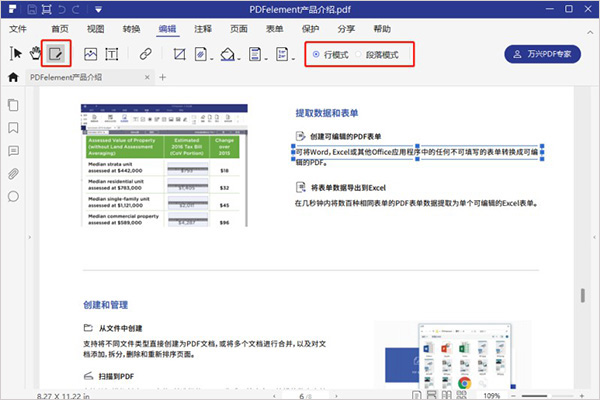
Task: Open the bookmarks side panel
Action: [x=13, y=128]
